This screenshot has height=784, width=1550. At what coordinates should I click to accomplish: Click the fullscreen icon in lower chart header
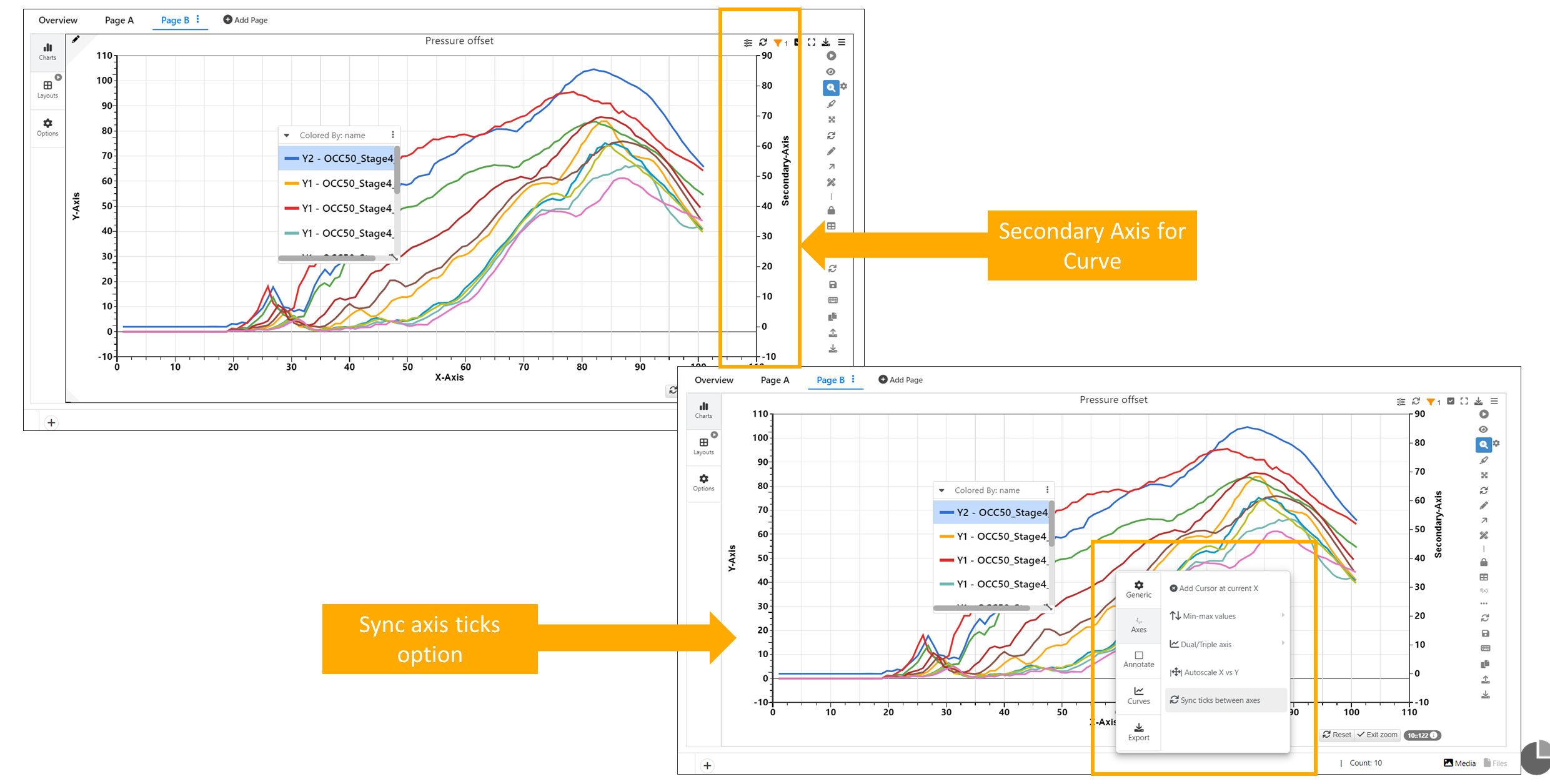click(x=1464, y=401)
